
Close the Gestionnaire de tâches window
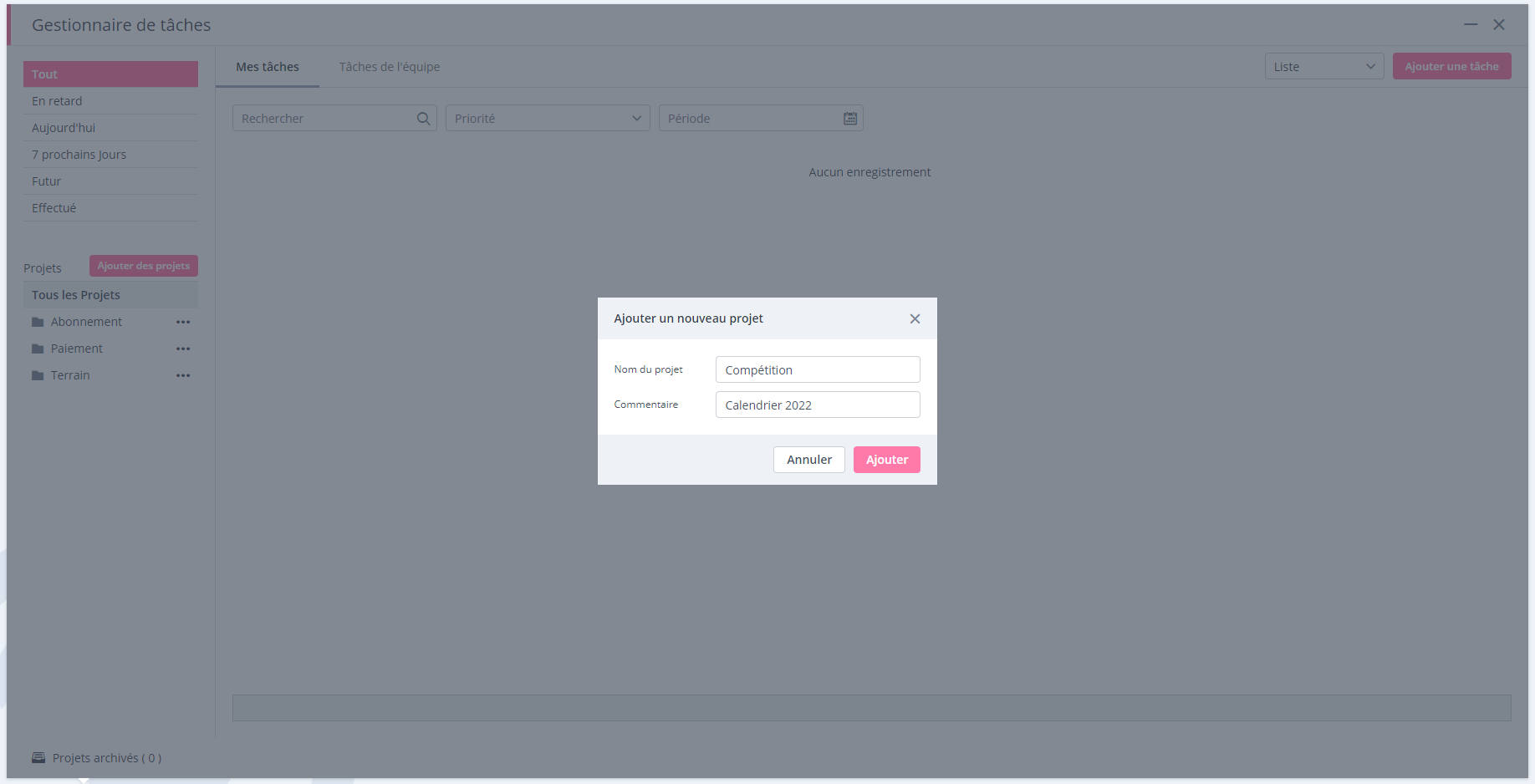coord(1499,24)
